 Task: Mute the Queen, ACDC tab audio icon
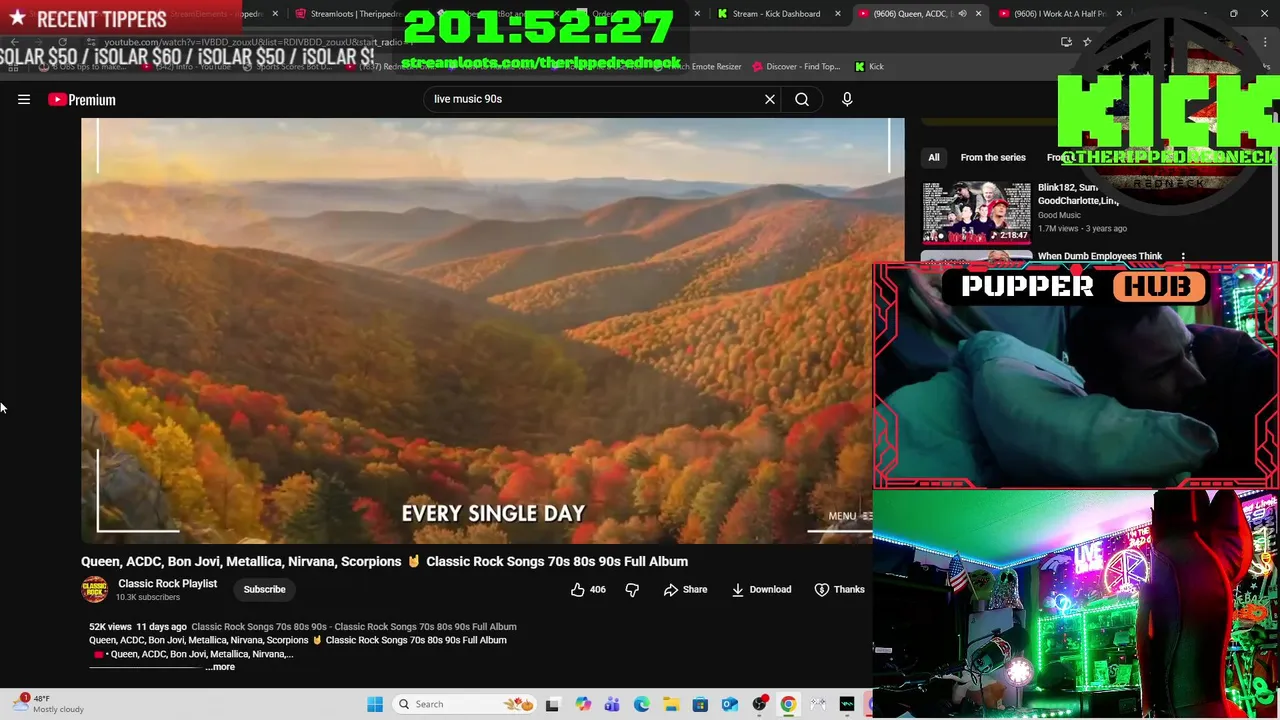962,14
